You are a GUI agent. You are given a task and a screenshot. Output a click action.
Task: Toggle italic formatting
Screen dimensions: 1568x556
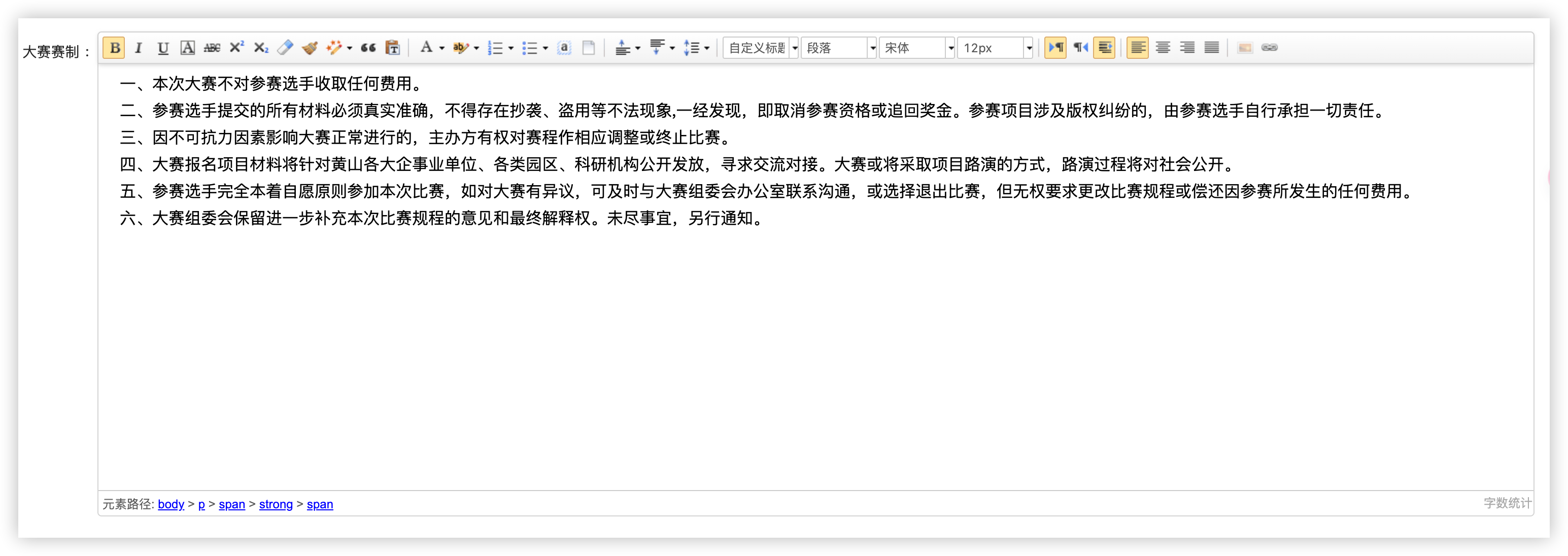(139, 48)
